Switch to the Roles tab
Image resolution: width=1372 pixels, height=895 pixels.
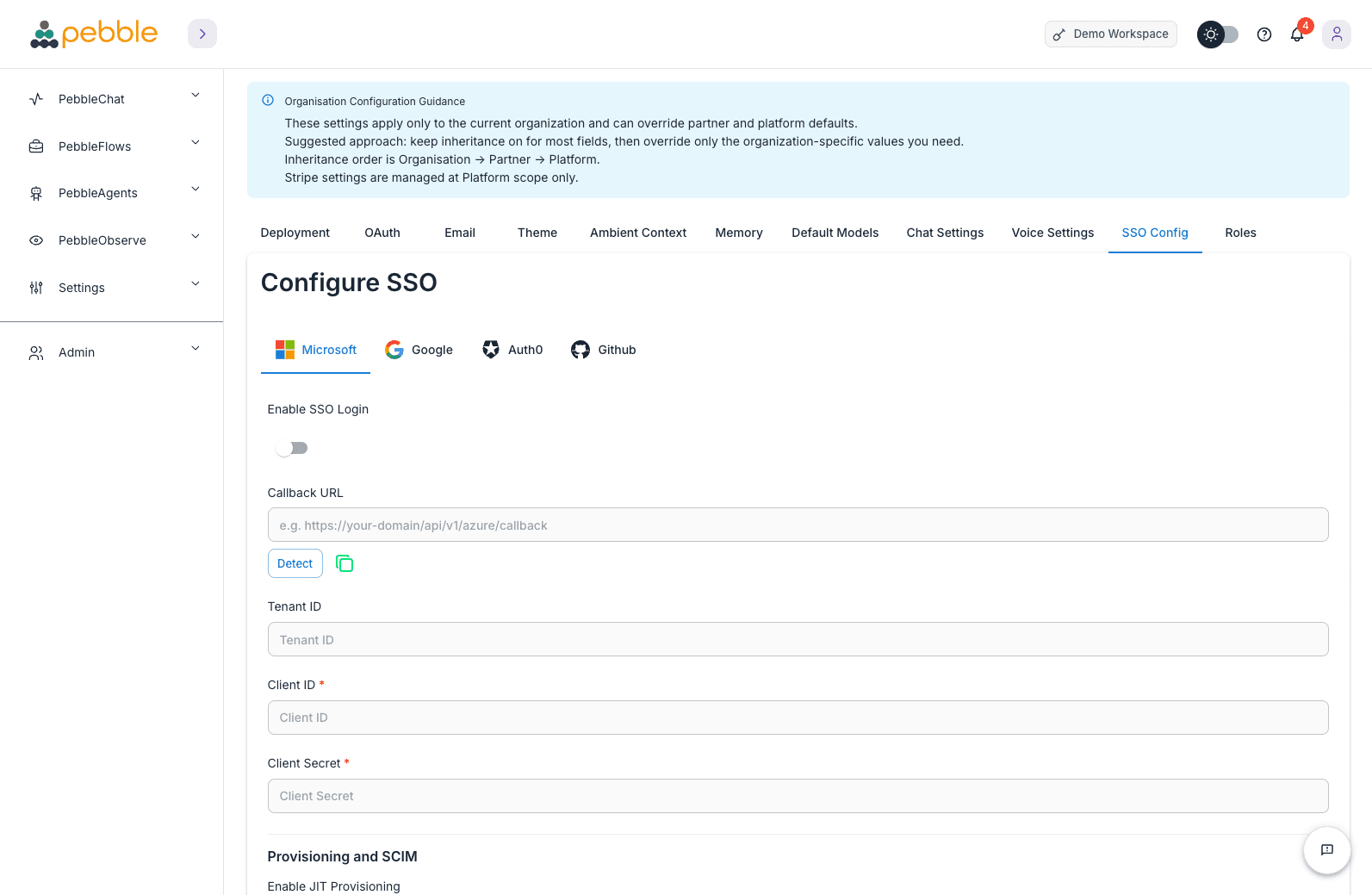click(1240, 233)
